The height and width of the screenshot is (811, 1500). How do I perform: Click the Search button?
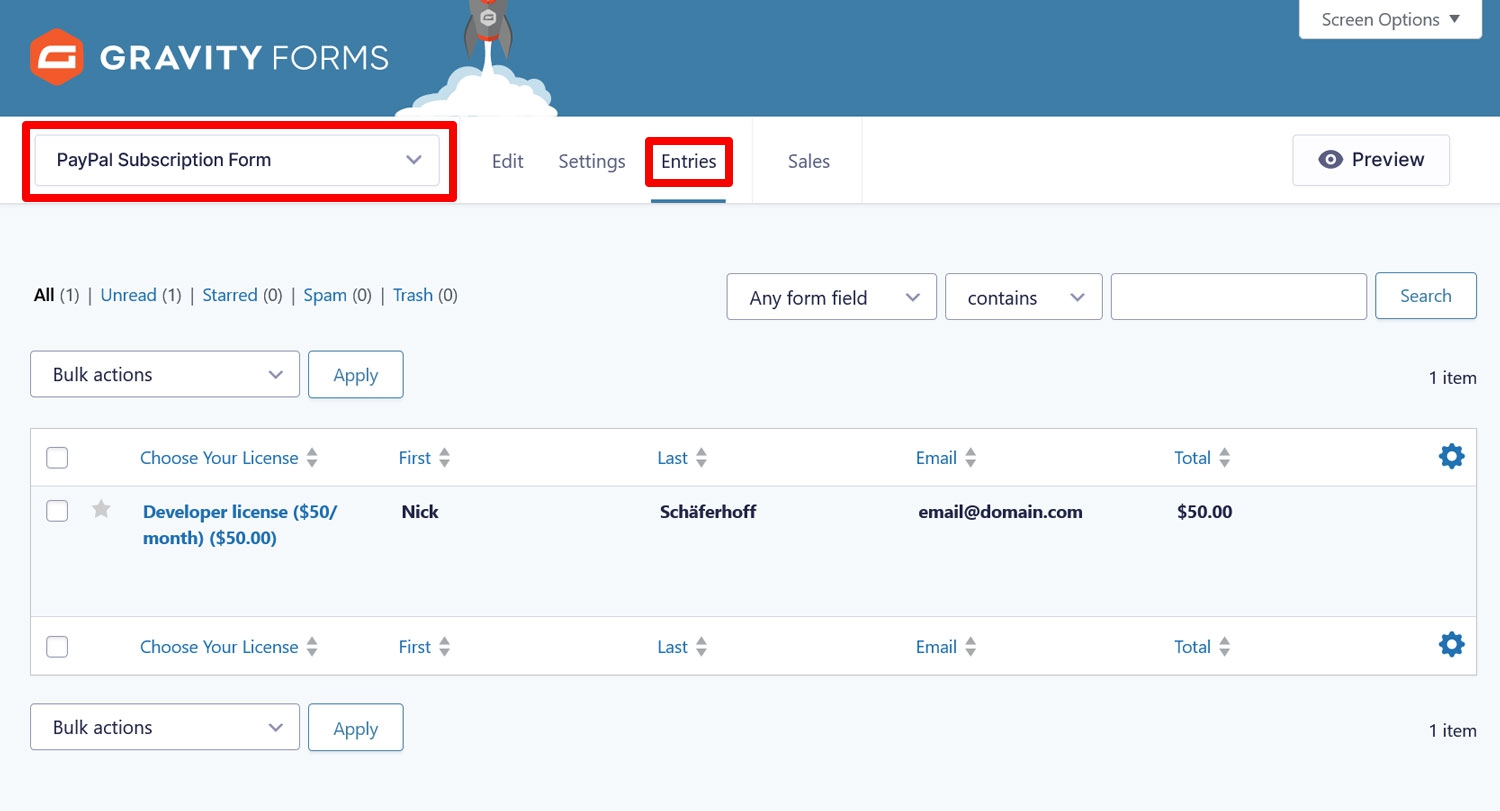pyautogui.click(x=1426, y=296)
